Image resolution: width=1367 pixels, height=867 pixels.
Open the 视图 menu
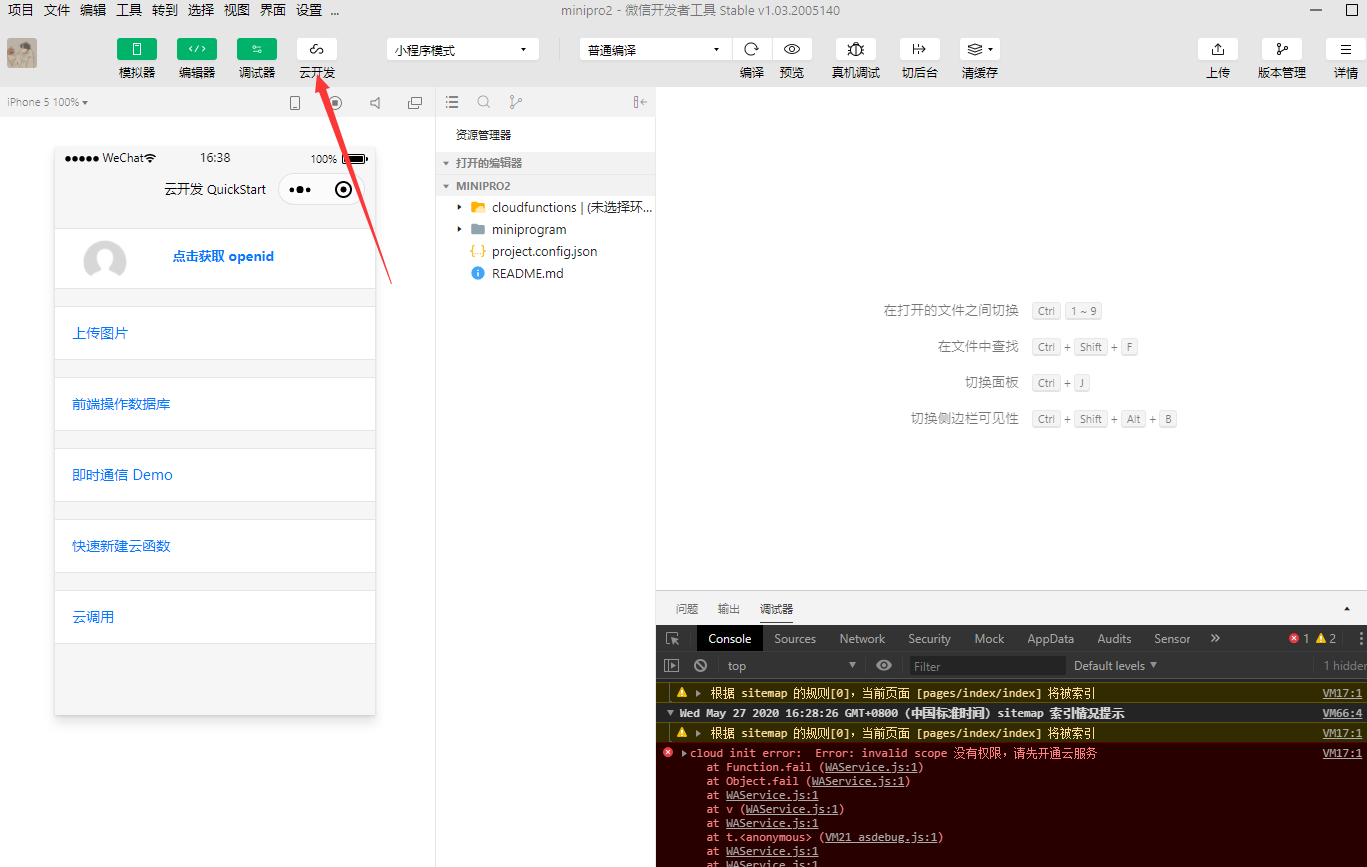[237, 10]
